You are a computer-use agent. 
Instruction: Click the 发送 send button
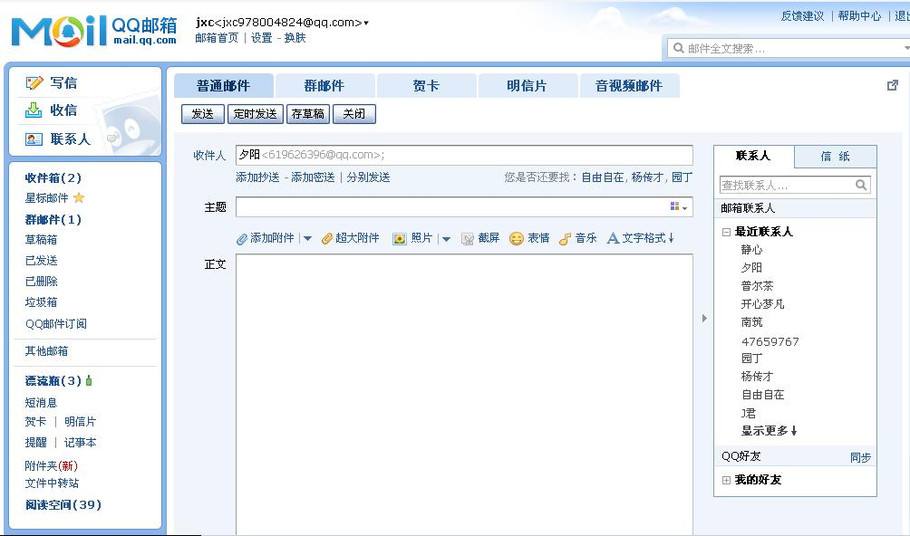pos(203,114)
